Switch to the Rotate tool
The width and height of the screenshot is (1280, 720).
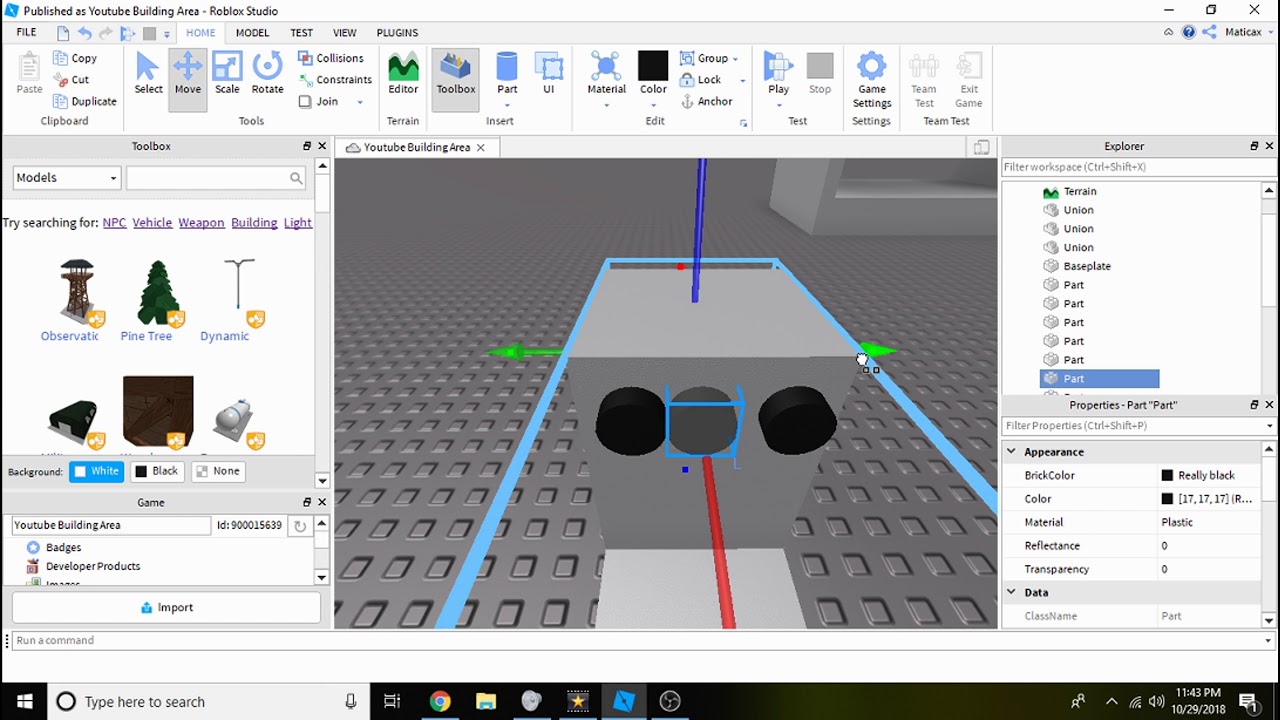267,73
